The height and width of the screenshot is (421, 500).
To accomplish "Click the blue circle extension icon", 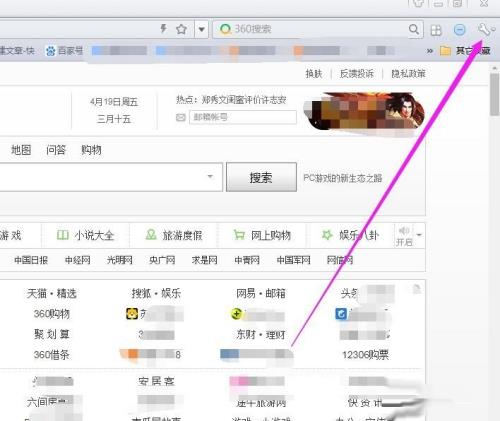I will pyautogui.click(x=460, y=30).
